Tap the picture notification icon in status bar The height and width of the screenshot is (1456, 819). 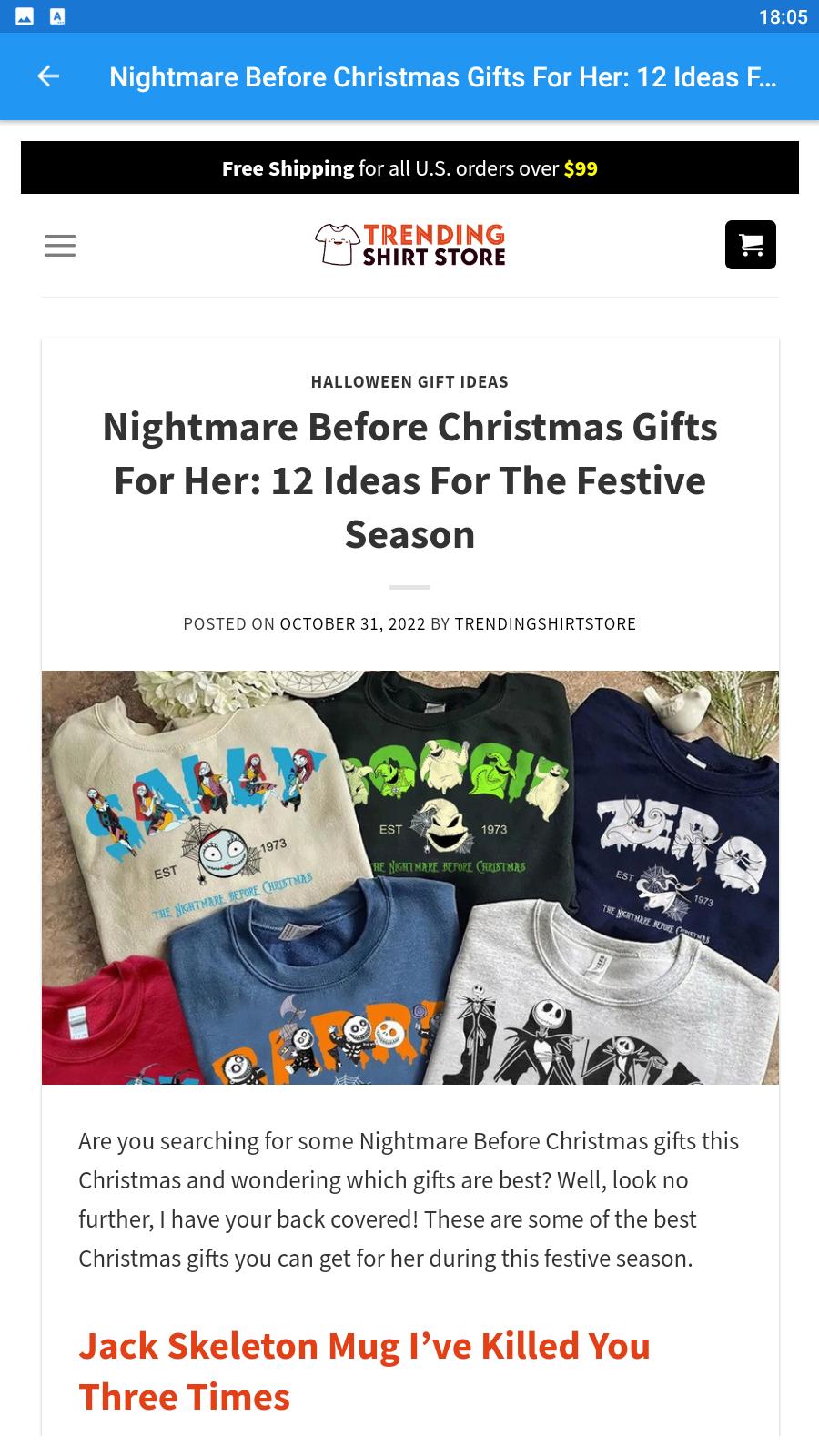[25, 16]
